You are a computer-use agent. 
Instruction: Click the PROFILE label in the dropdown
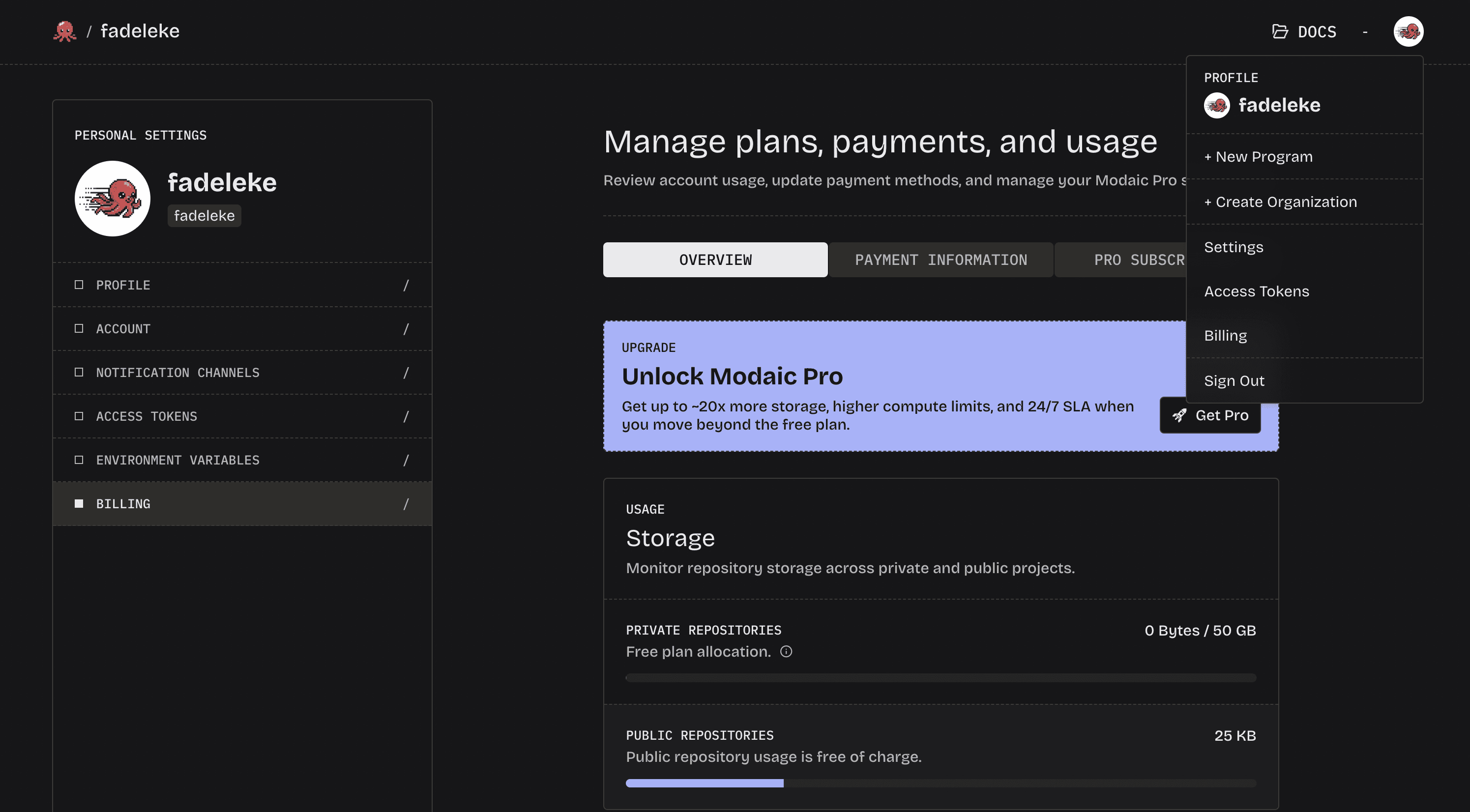tap(1231, 78)
